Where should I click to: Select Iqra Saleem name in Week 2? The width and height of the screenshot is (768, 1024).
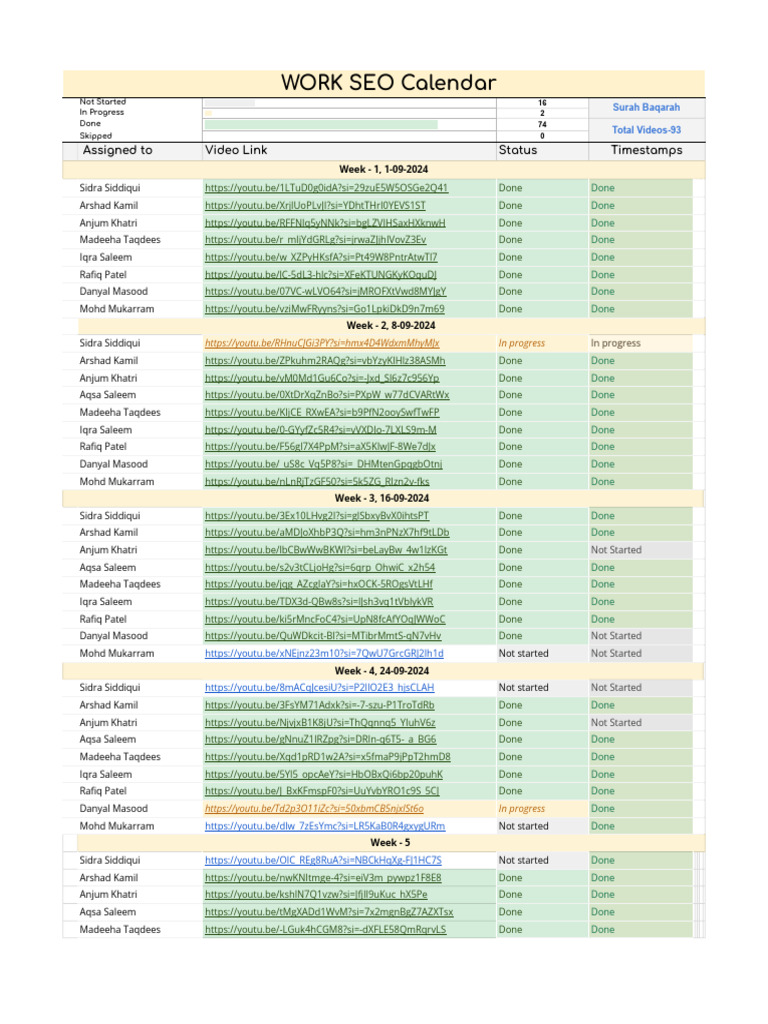click(x=106, y=430)
